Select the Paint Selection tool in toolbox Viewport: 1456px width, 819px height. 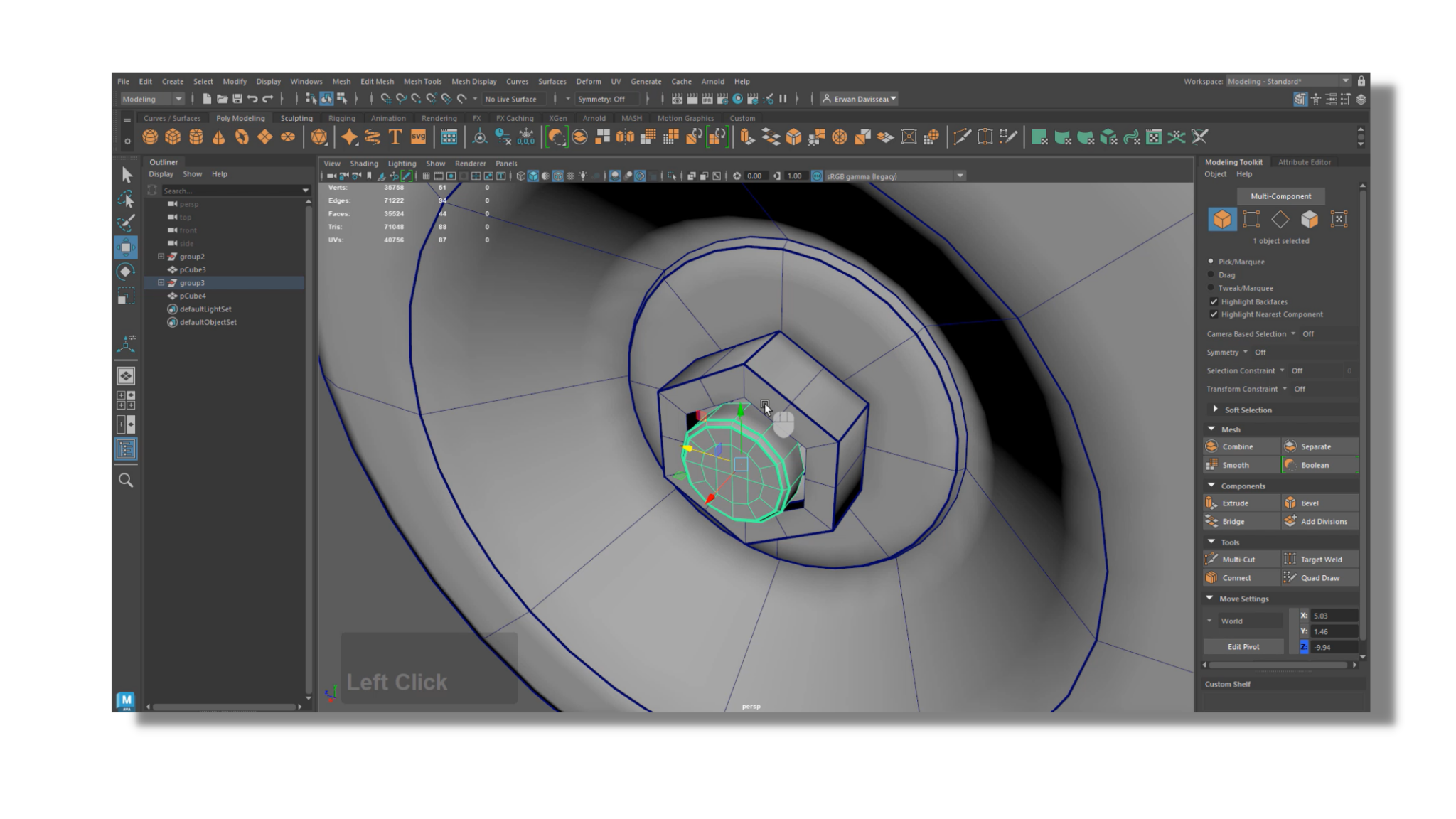(126, 223)
